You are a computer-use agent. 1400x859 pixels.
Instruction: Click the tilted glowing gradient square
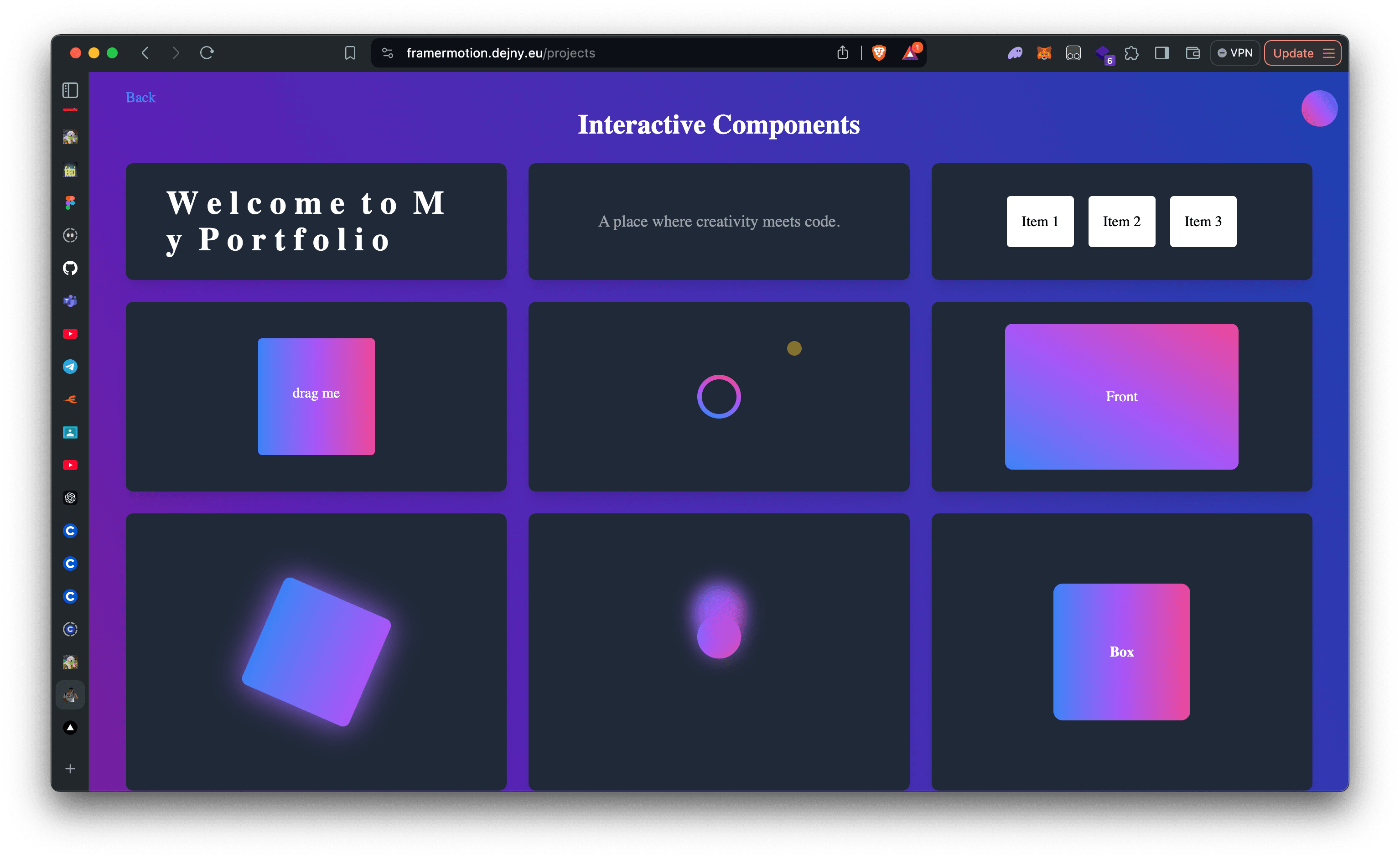[316, 652]
